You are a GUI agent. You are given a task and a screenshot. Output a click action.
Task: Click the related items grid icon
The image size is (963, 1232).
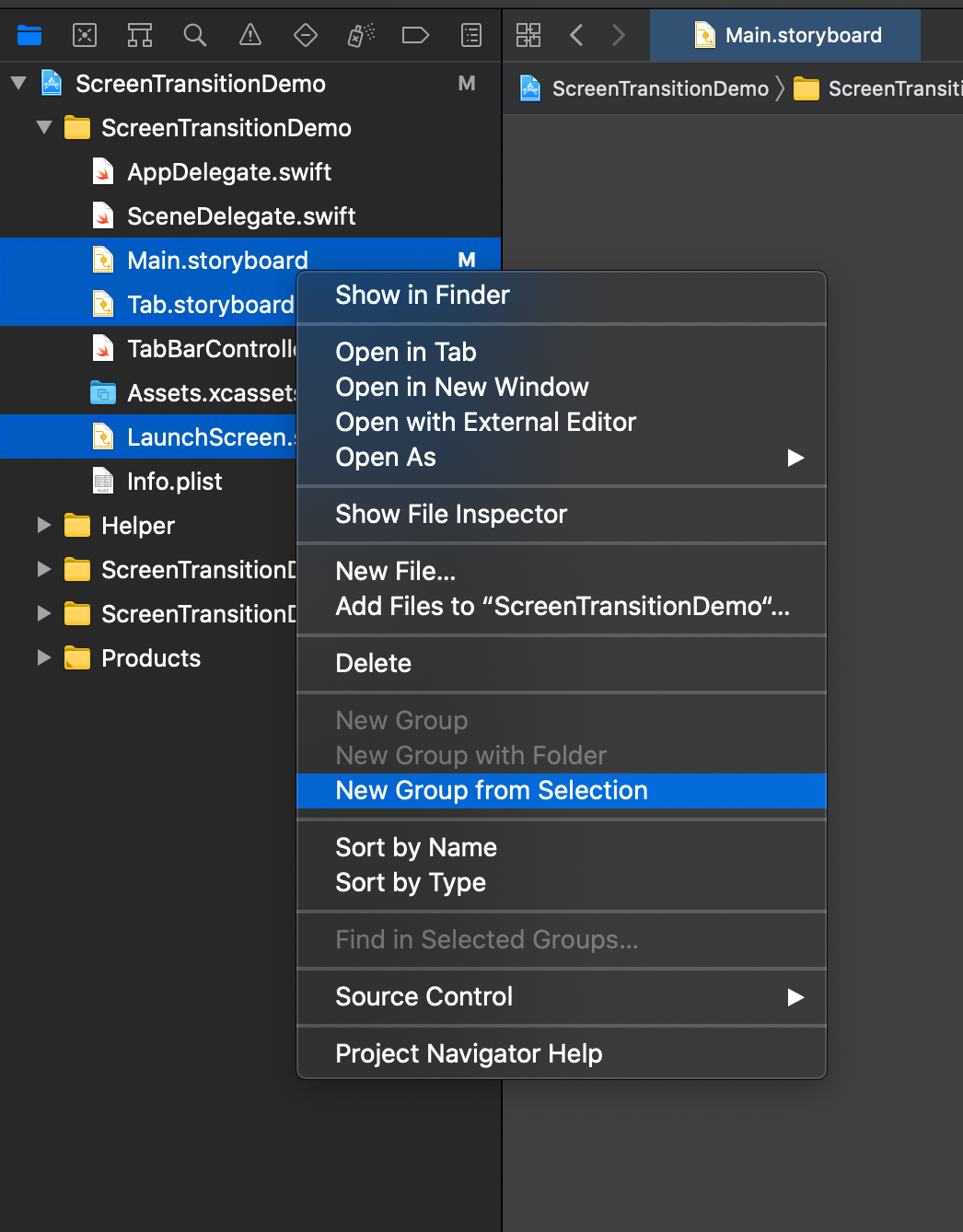pos(528,36)
